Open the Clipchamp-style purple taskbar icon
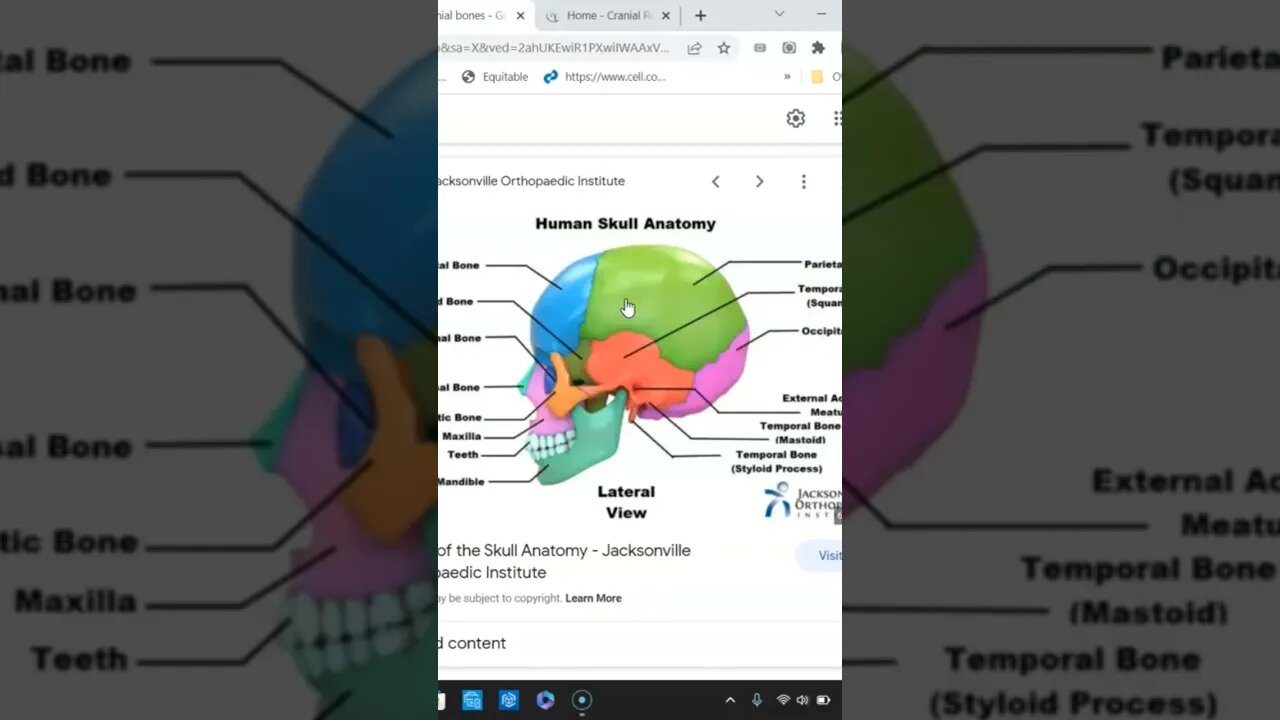Image resolution: width=1280 pixels, height=720 pixels. tap(545, 700)
